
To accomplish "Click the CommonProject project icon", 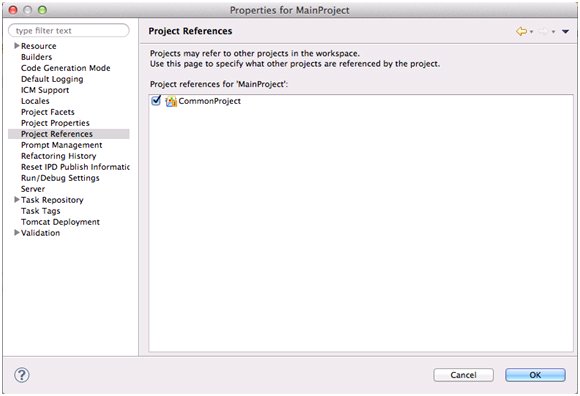I will tap(171, 101).
